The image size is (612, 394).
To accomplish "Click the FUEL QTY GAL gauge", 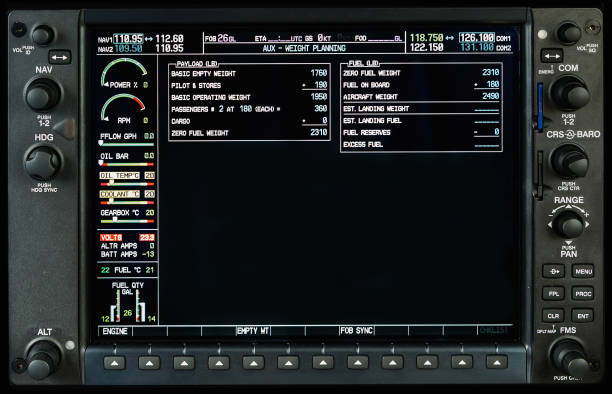I will [x=128, y=302].
